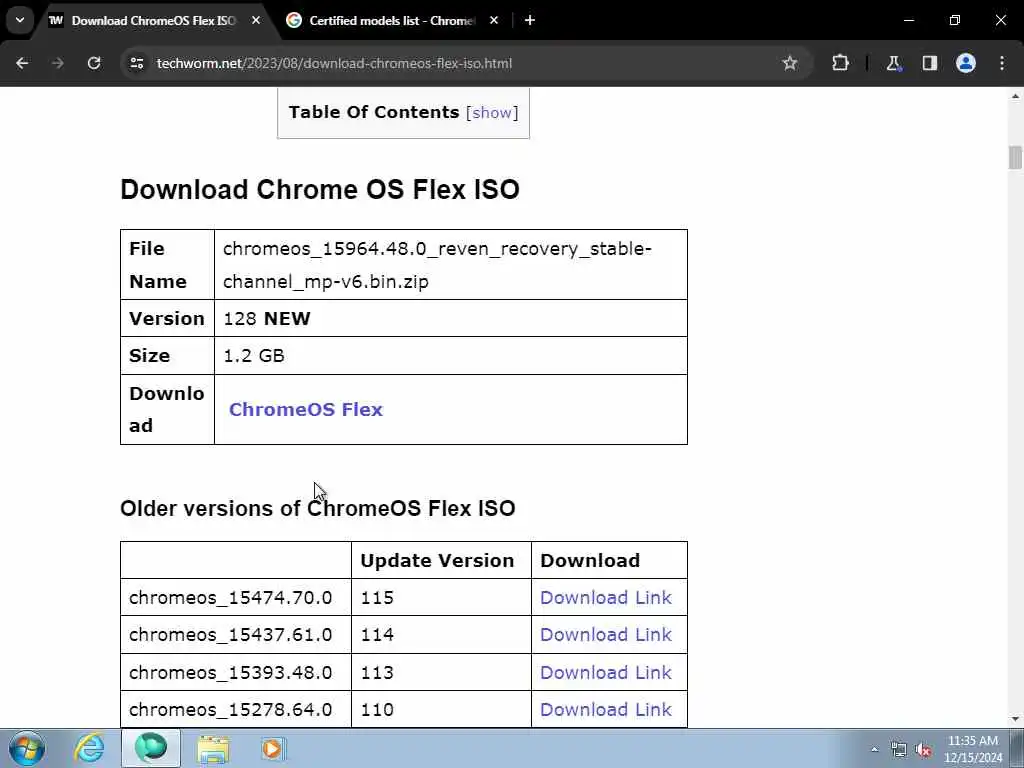Viewport: 1024px width, 768px height.
Task: Open Chrome Labs flask icon
Action: 893,63
